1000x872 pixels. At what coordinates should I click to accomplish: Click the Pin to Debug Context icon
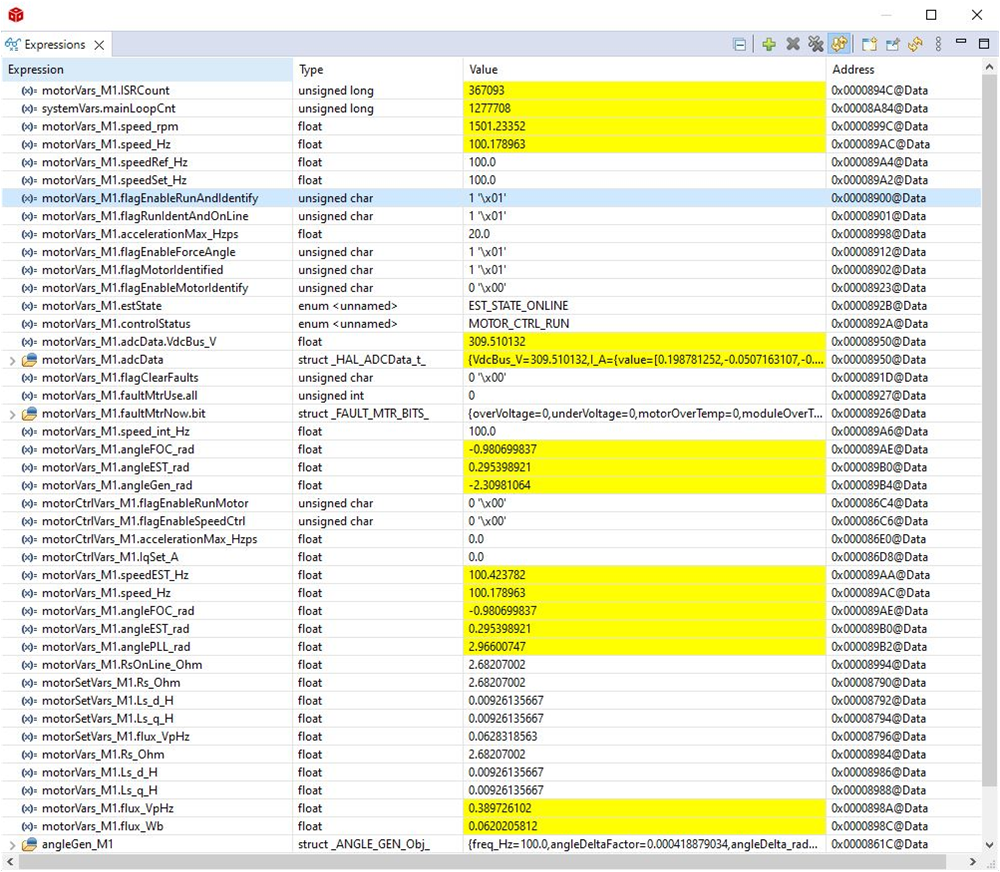pos(891,45)
